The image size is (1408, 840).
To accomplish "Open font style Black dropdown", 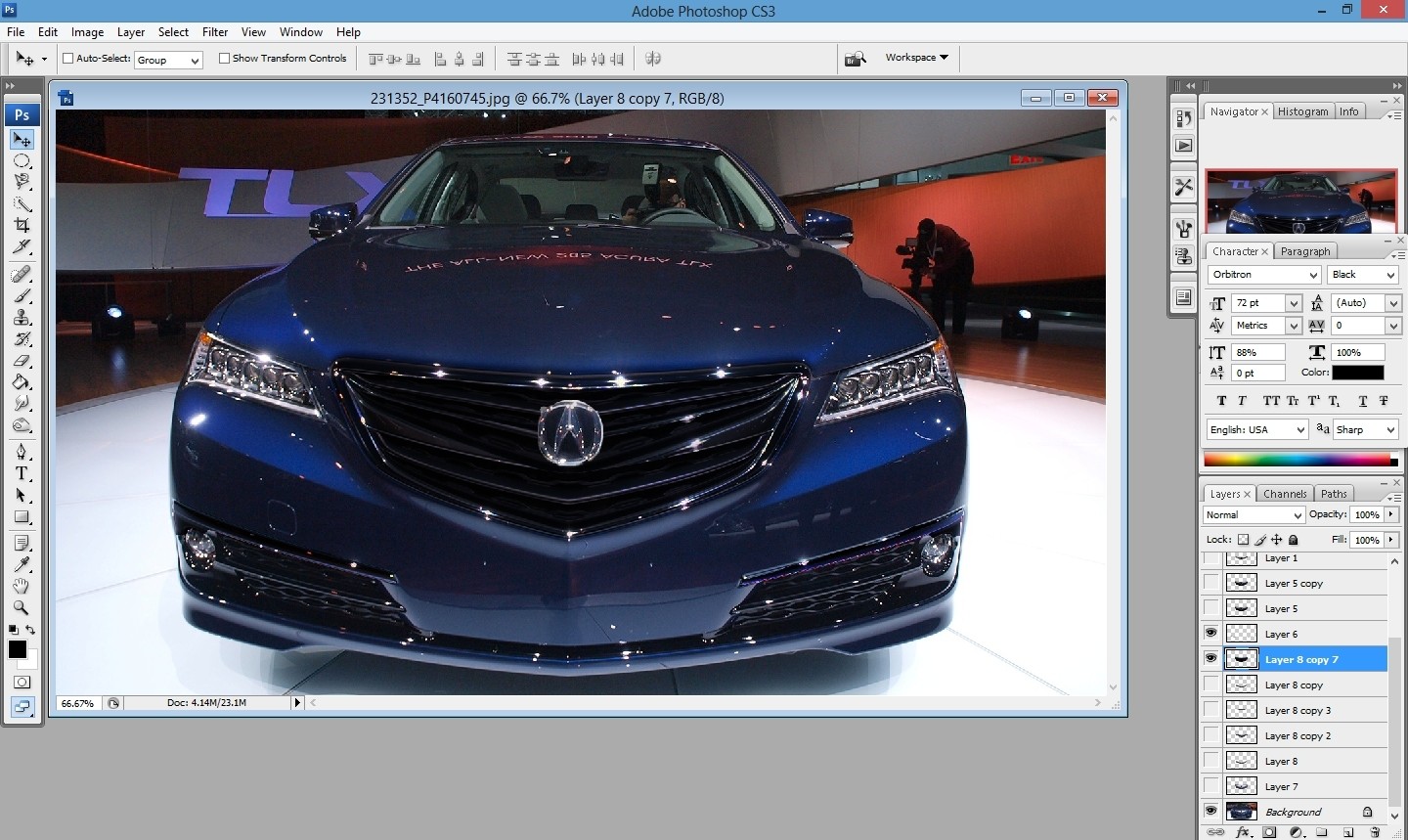I will pos(1363,275).
